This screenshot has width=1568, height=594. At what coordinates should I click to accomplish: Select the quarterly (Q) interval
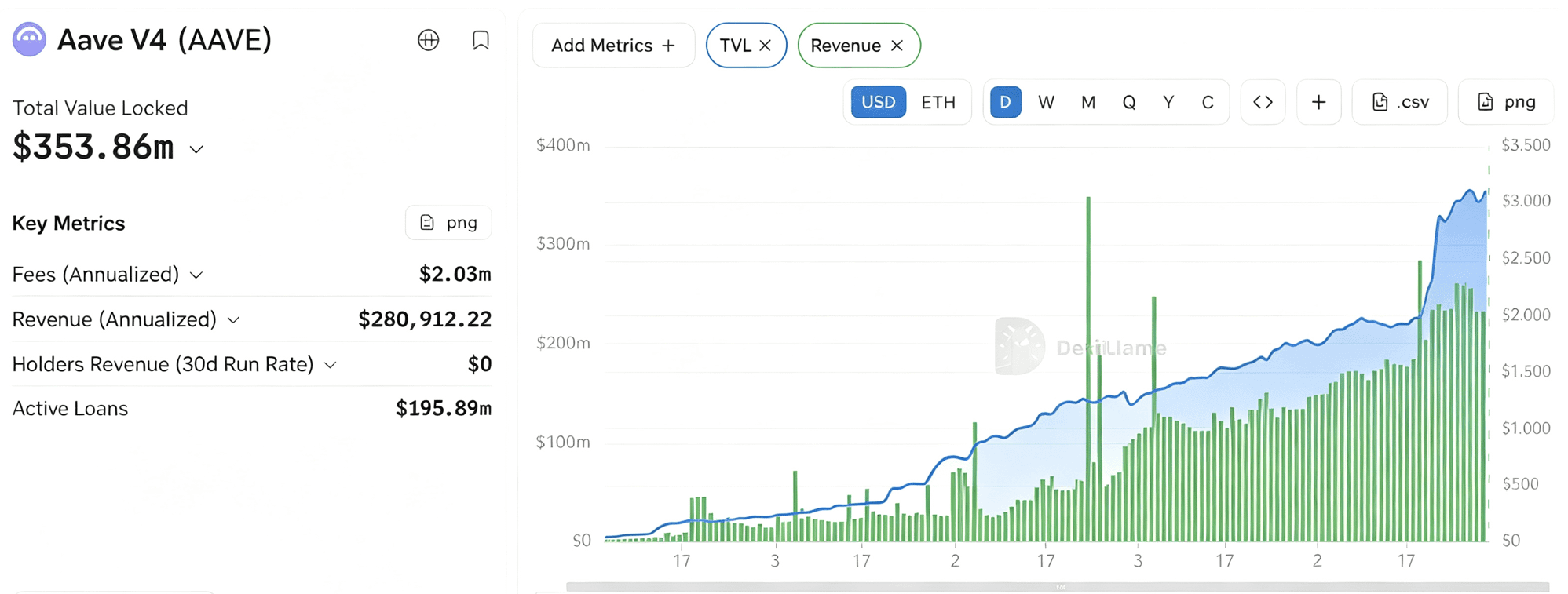1129,102
